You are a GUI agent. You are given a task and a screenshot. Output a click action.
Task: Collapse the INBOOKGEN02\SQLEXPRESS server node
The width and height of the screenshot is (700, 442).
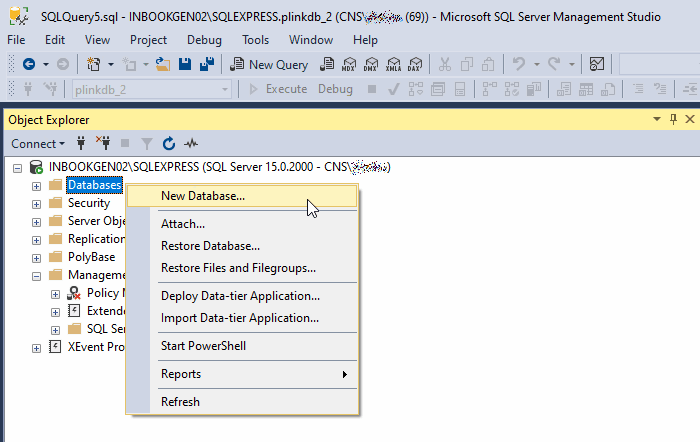17,168
